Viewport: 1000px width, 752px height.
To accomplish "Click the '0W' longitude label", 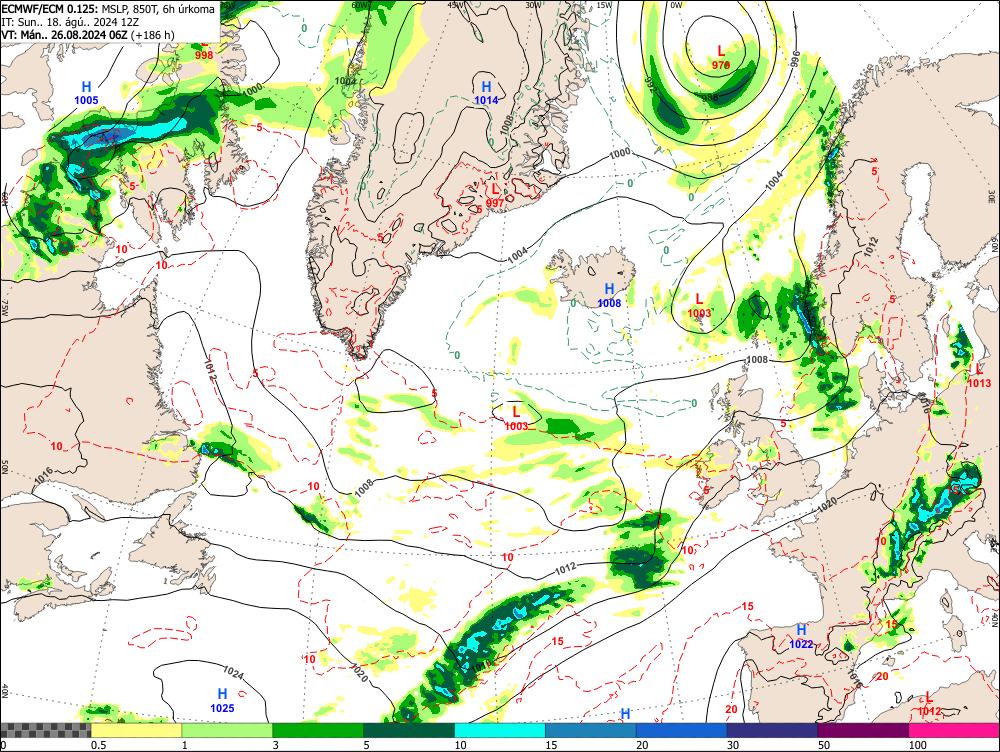I will click(x=676, y=5).
